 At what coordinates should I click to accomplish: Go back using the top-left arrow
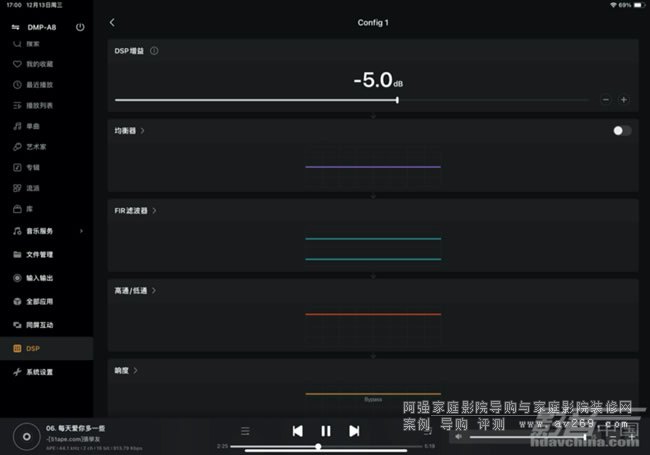coord(112,22)
